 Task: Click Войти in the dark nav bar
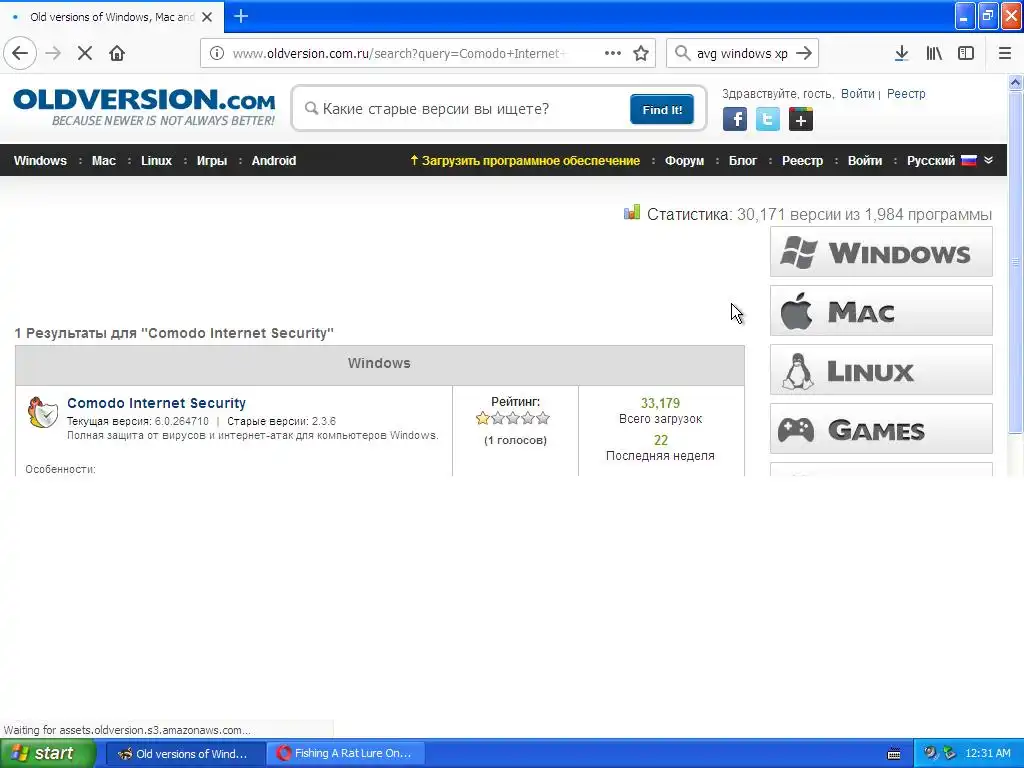[865, 161]
